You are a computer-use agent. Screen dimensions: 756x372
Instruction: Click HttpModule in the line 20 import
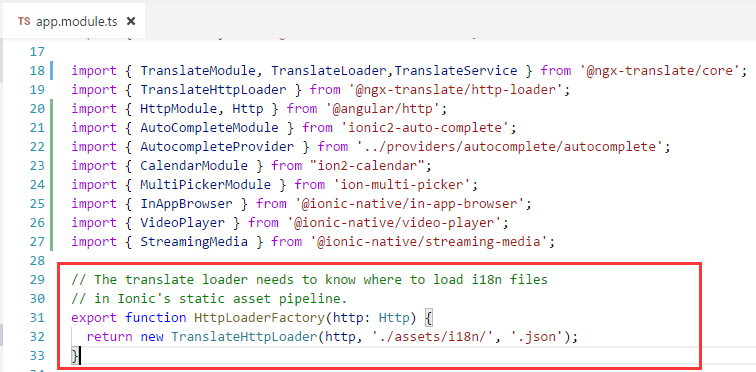[178, 109]
